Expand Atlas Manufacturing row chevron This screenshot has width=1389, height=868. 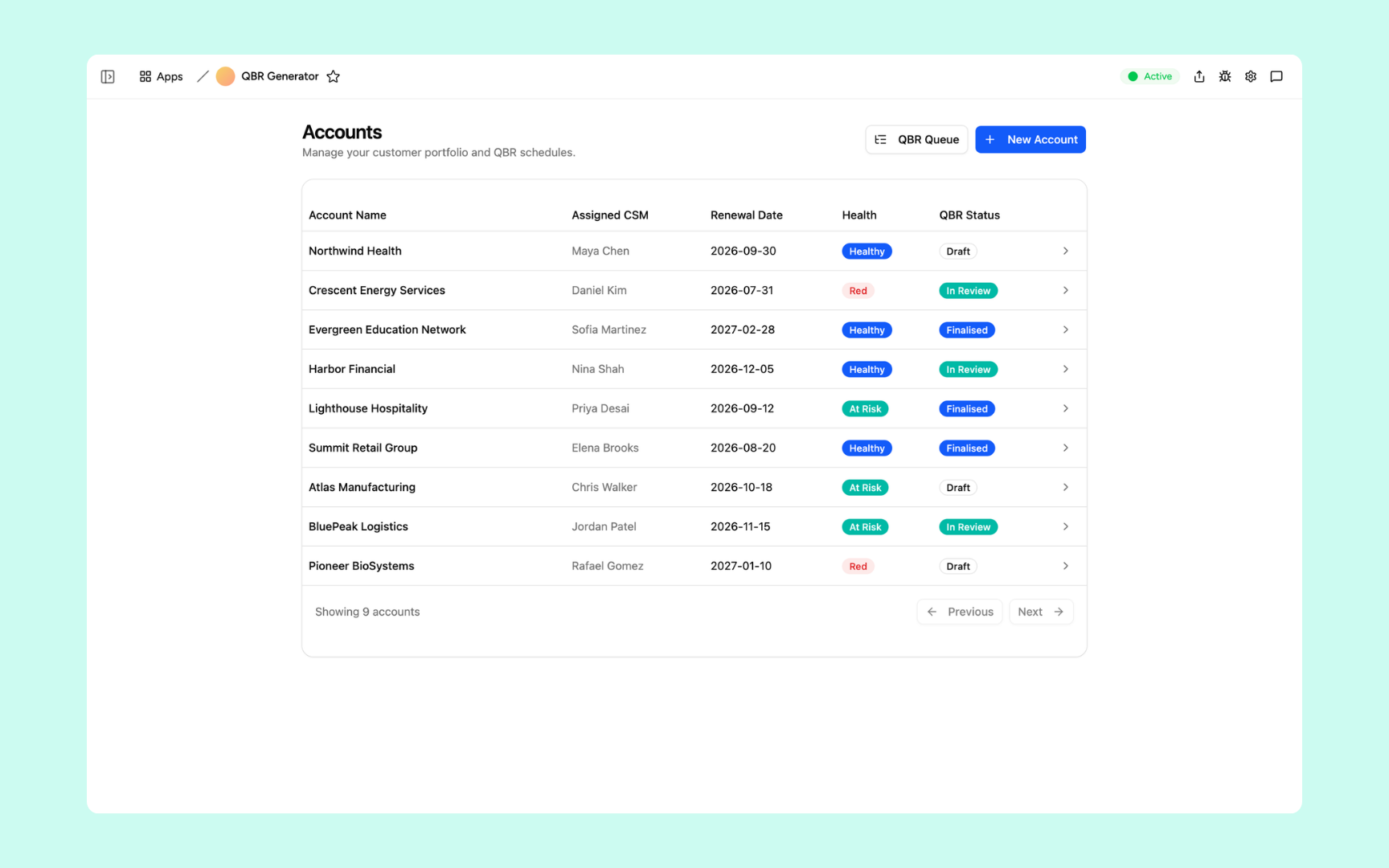pos(1066,487)
